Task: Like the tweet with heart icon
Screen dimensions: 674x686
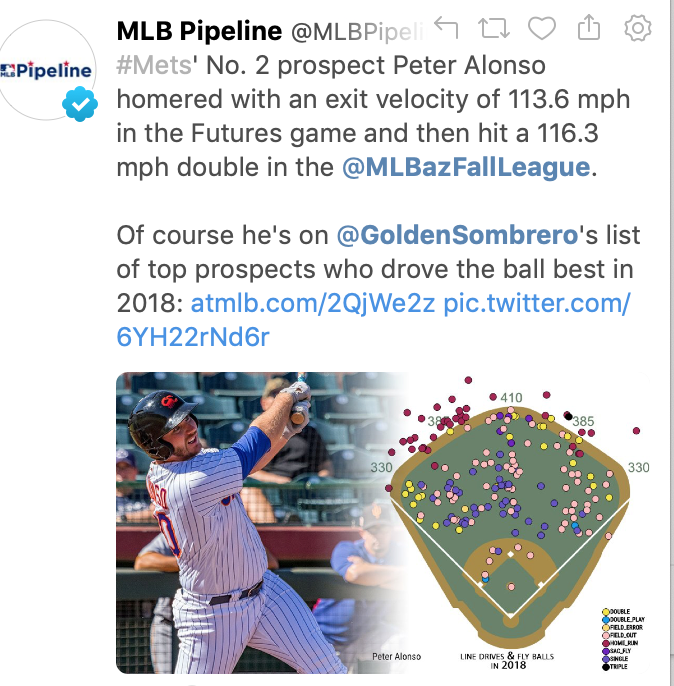Action: coord(541,30)
